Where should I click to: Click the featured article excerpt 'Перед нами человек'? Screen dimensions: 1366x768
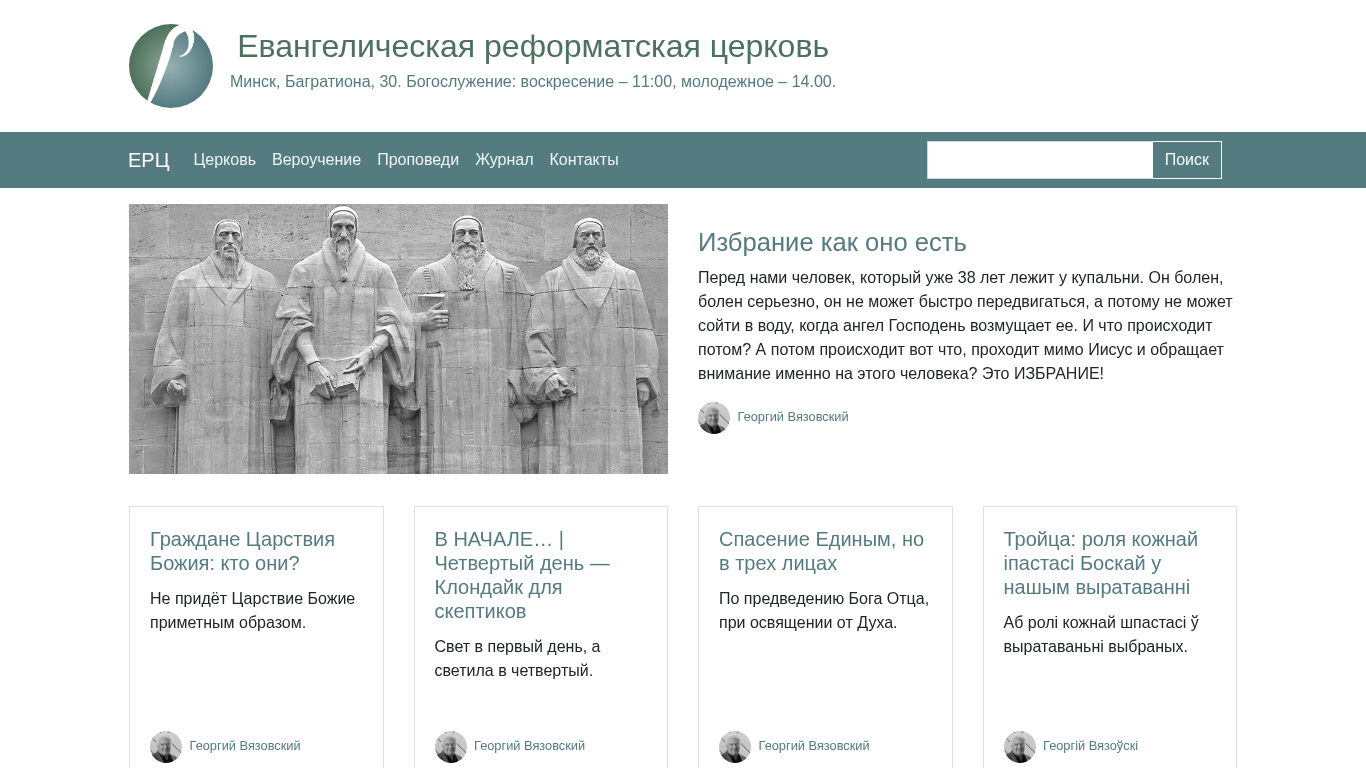tap(965, 326)
